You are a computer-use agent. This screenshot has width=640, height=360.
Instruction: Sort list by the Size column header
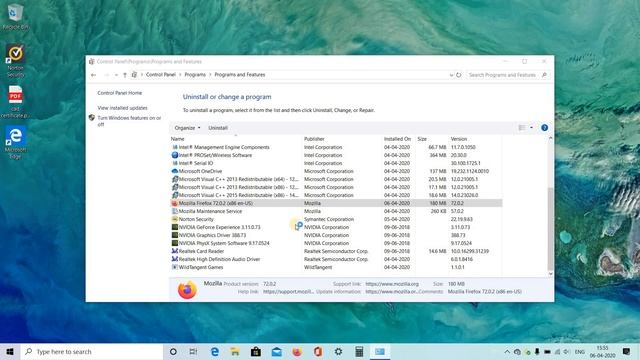coord(422,139)
